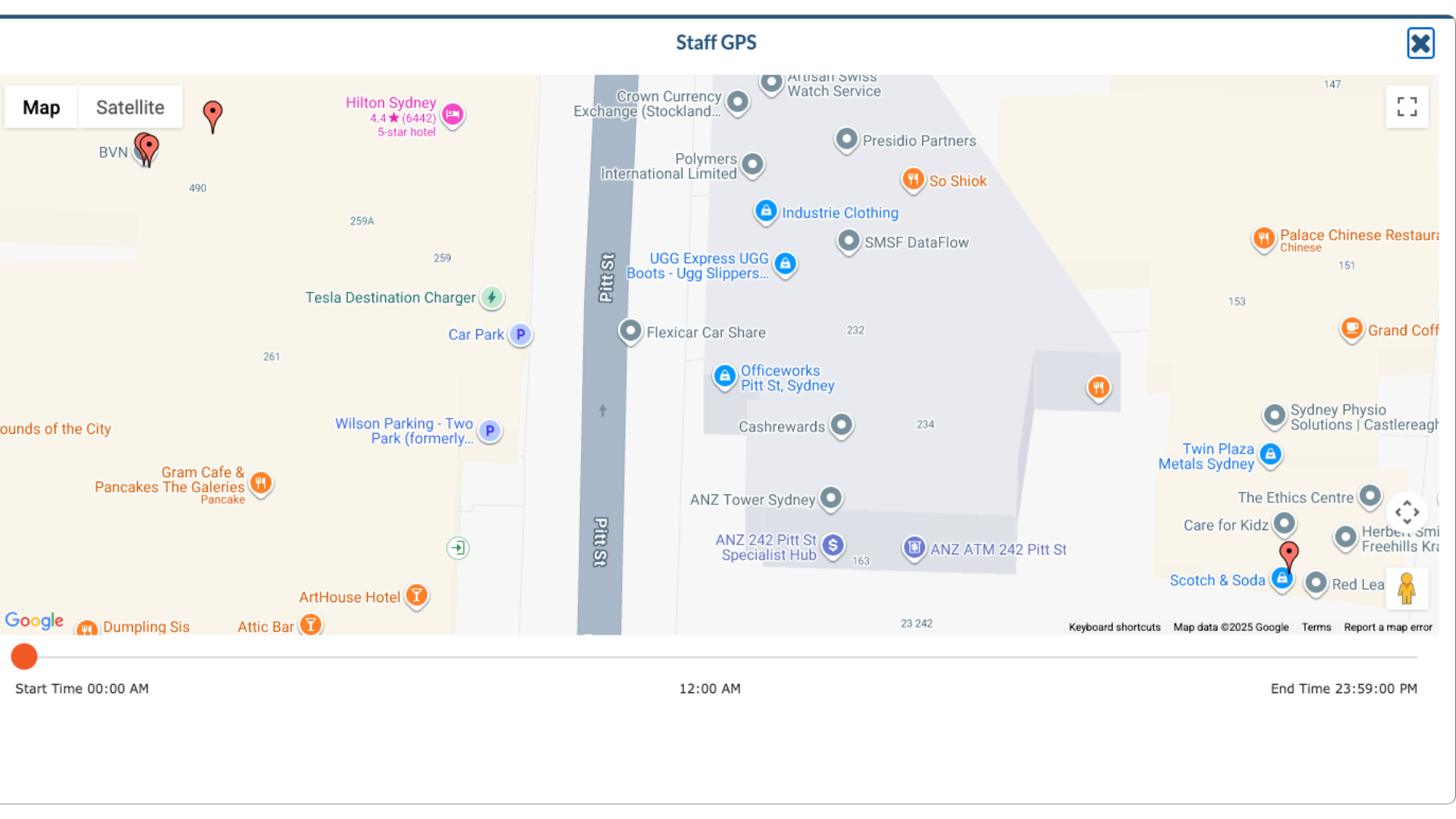
Task: Click Report a map error link
Action: (x=1388, y=627)
